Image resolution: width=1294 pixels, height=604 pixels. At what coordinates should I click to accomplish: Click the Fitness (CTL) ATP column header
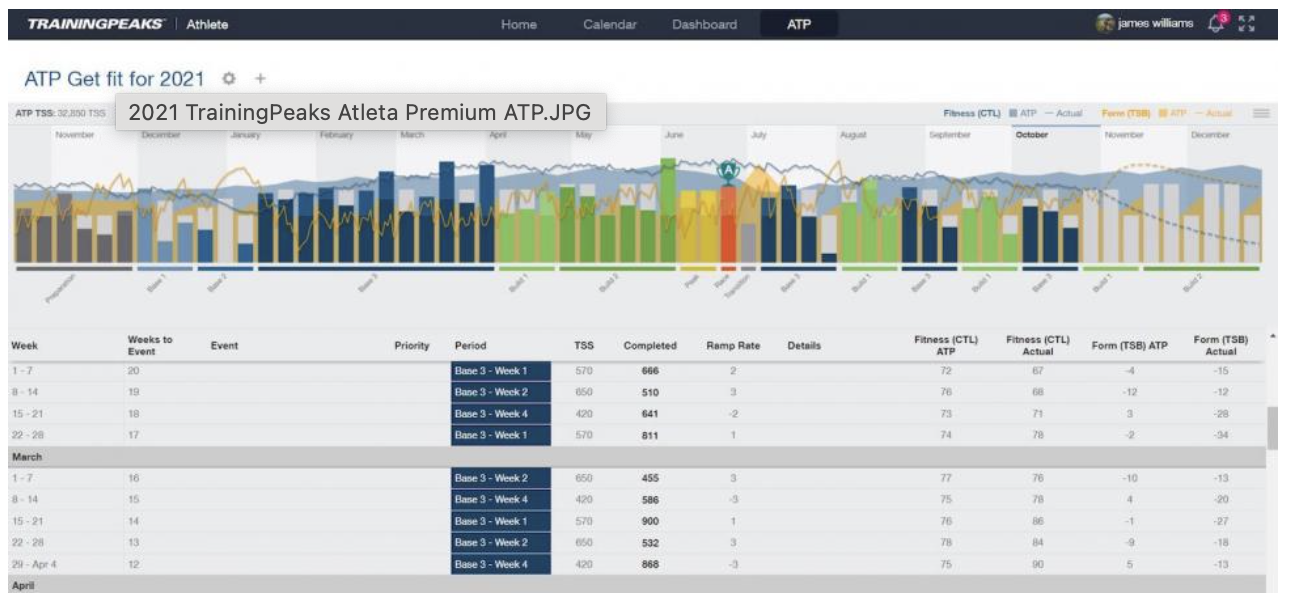945,345
